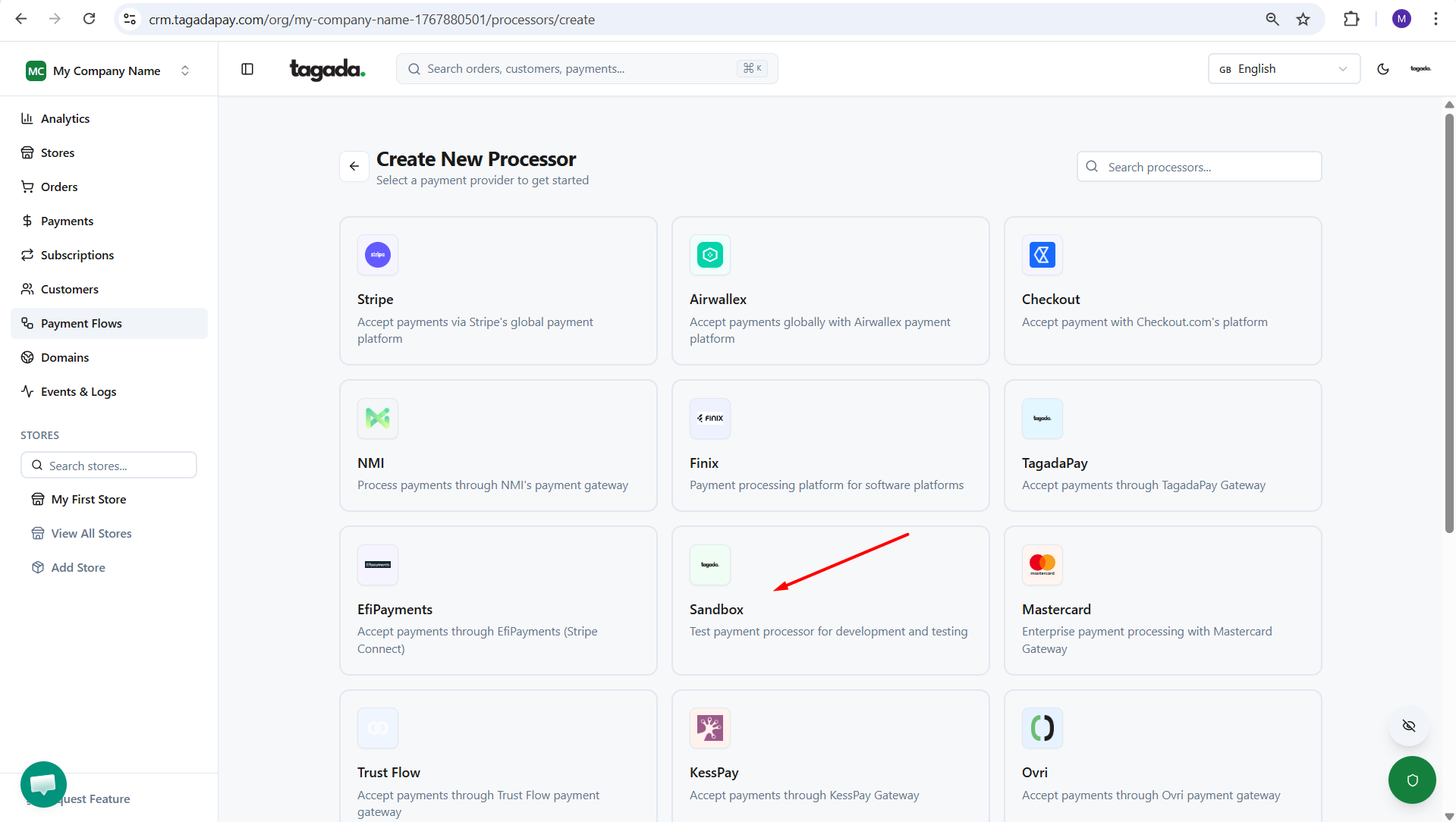Click the Ovri processor icon
This screenshot has width=1456, height=822.
[x=1042, y=728]
